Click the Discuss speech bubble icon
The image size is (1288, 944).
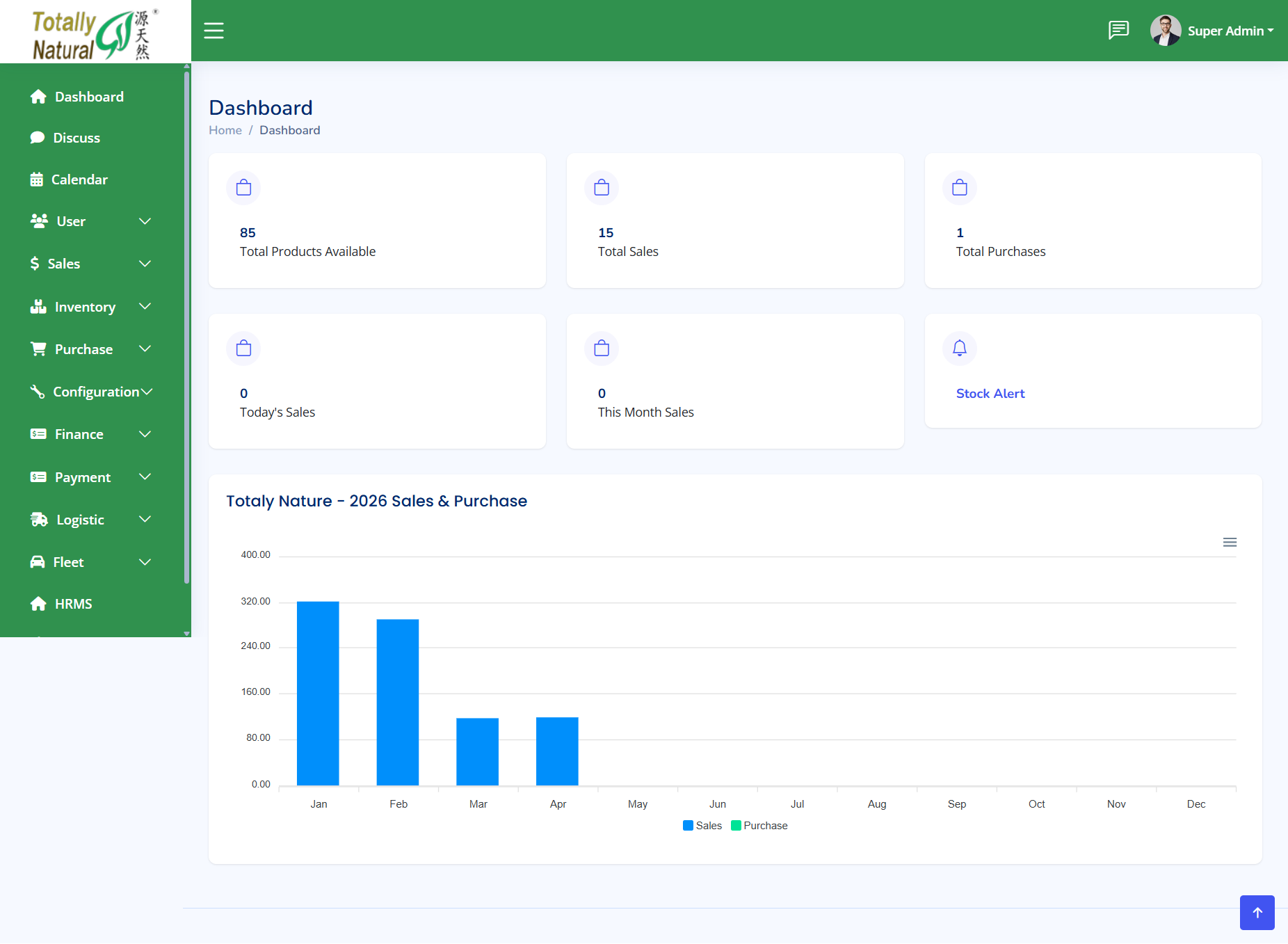38,138
